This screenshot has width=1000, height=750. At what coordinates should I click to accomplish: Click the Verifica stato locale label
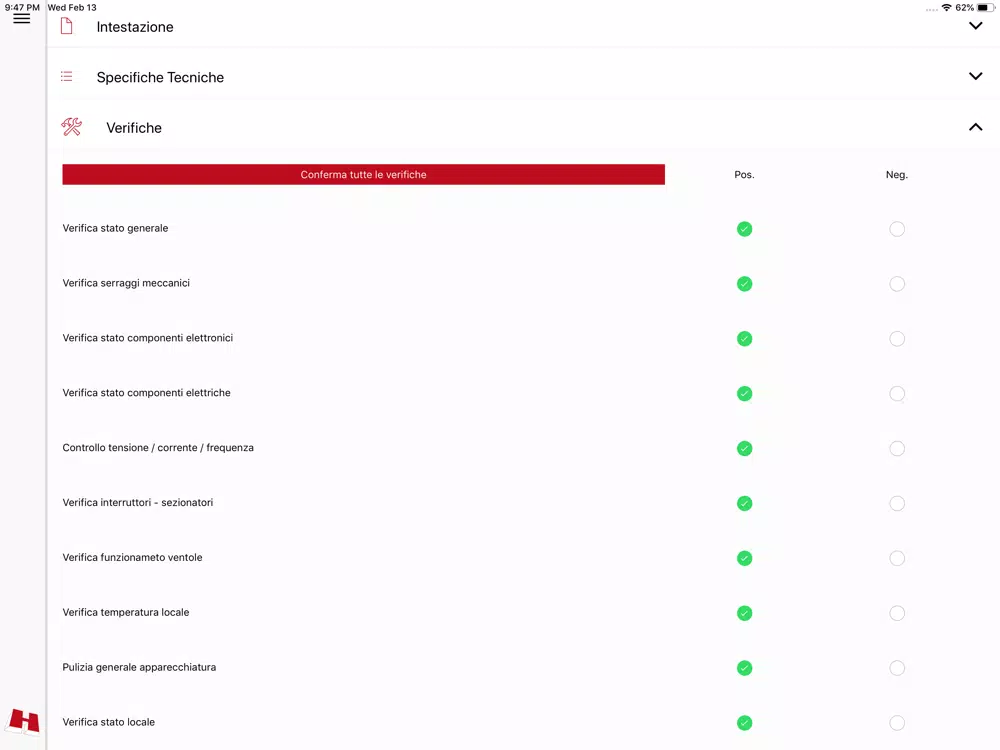click(x=108, y=721)
